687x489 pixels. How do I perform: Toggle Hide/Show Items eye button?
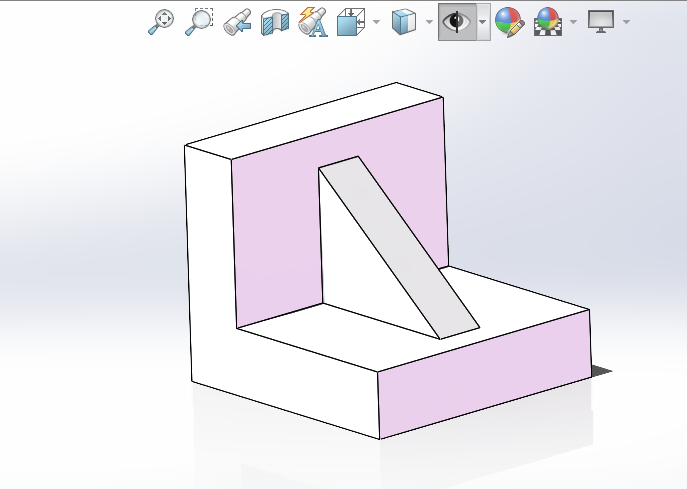click(x=456, y=21)
